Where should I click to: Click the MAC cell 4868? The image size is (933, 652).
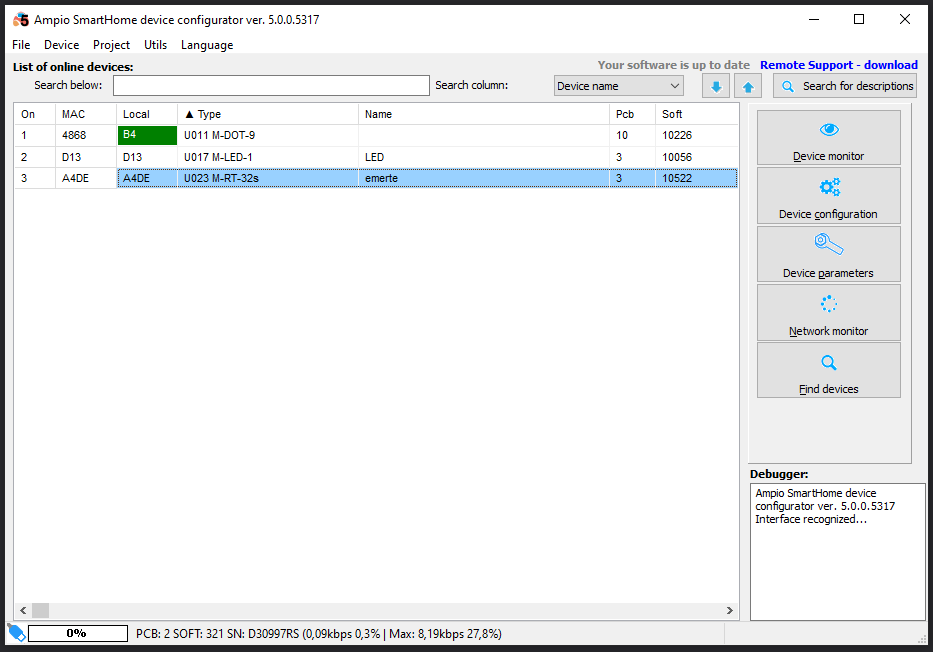pyautogui.click(x=86, y=136)
